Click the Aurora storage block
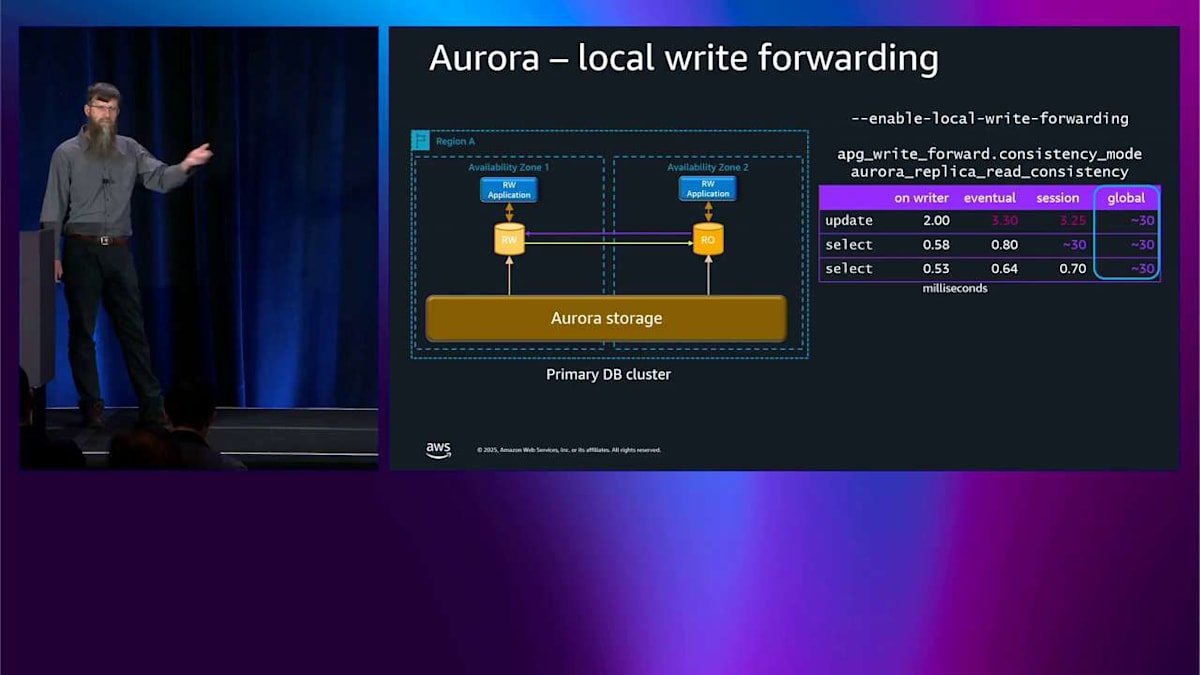This screenshot has height=675, width=1200. (x=606, y=318)
